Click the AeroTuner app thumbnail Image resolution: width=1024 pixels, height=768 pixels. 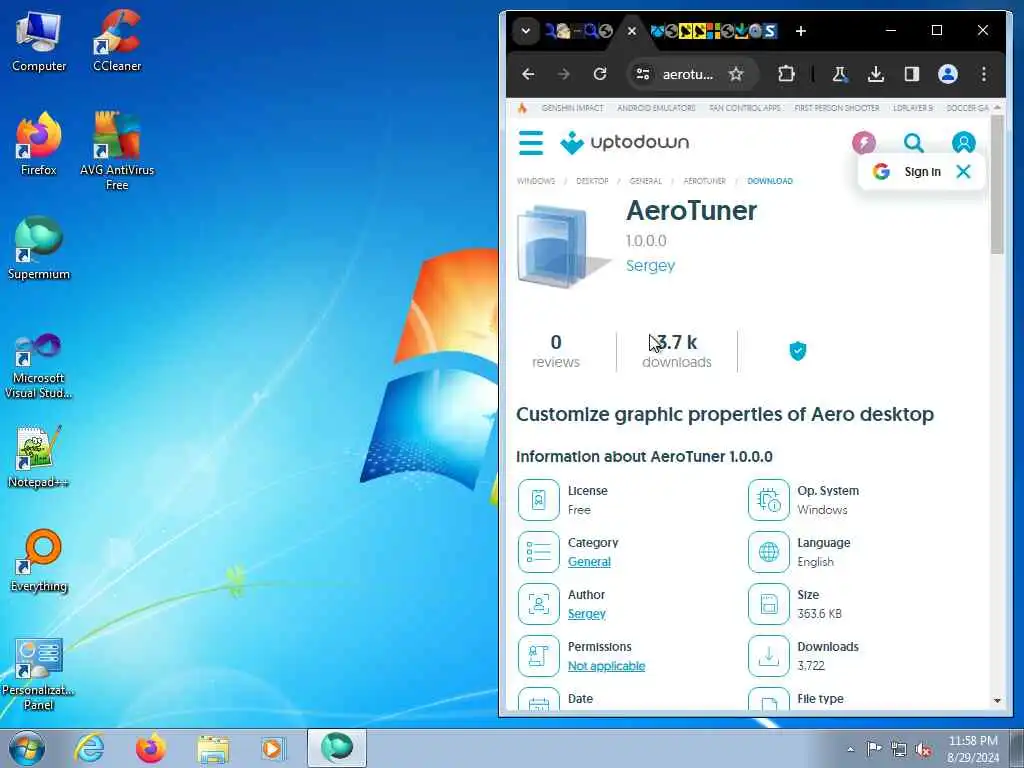pyautogui.click(x=564, y=246)
